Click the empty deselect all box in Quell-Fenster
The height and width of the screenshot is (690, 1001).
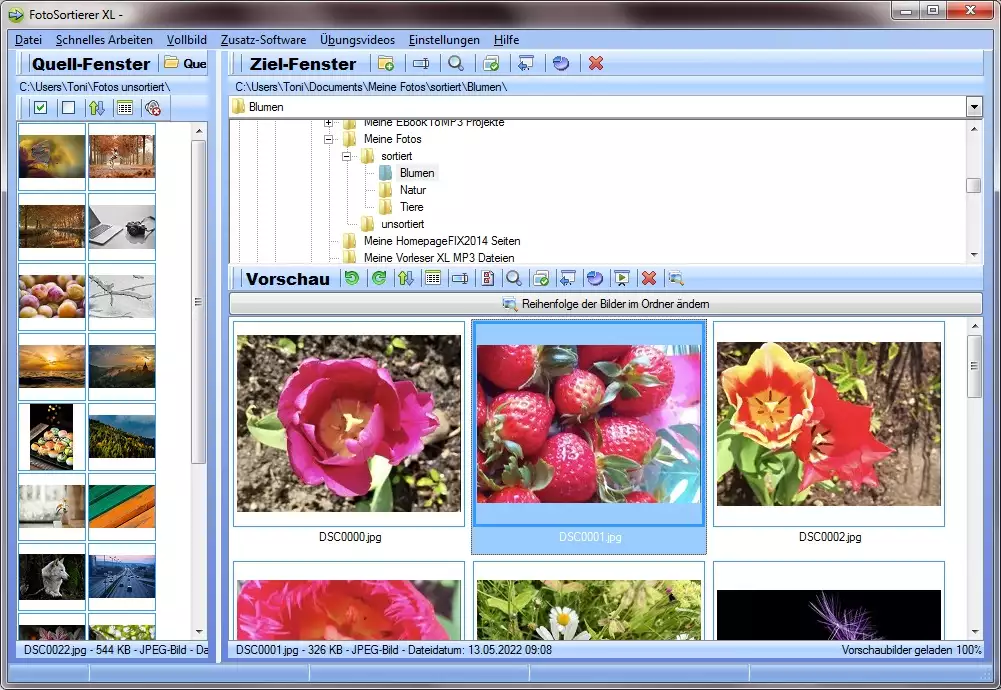68,108
